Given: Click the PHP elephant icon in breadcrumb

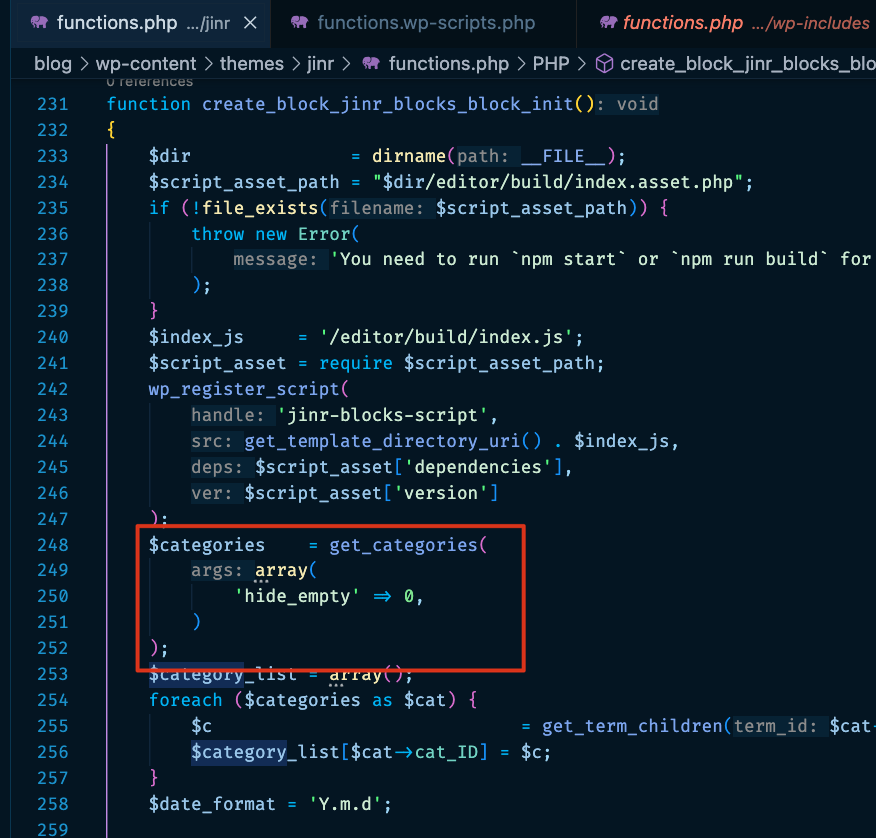Looking at the screenshot, I should 371,63.
